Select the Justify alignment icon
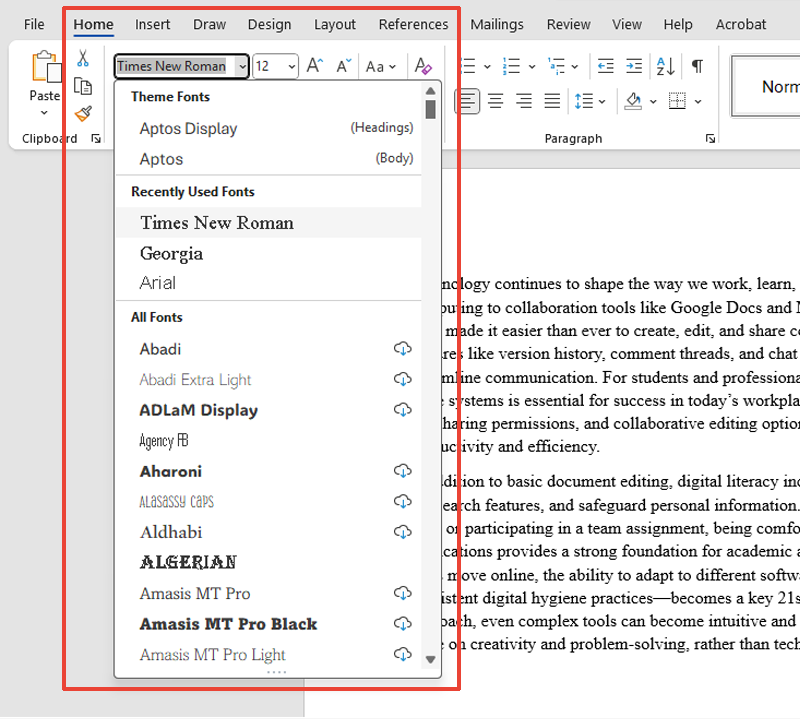The width and height of the screenshot is (800, 719). click(551, 100)
